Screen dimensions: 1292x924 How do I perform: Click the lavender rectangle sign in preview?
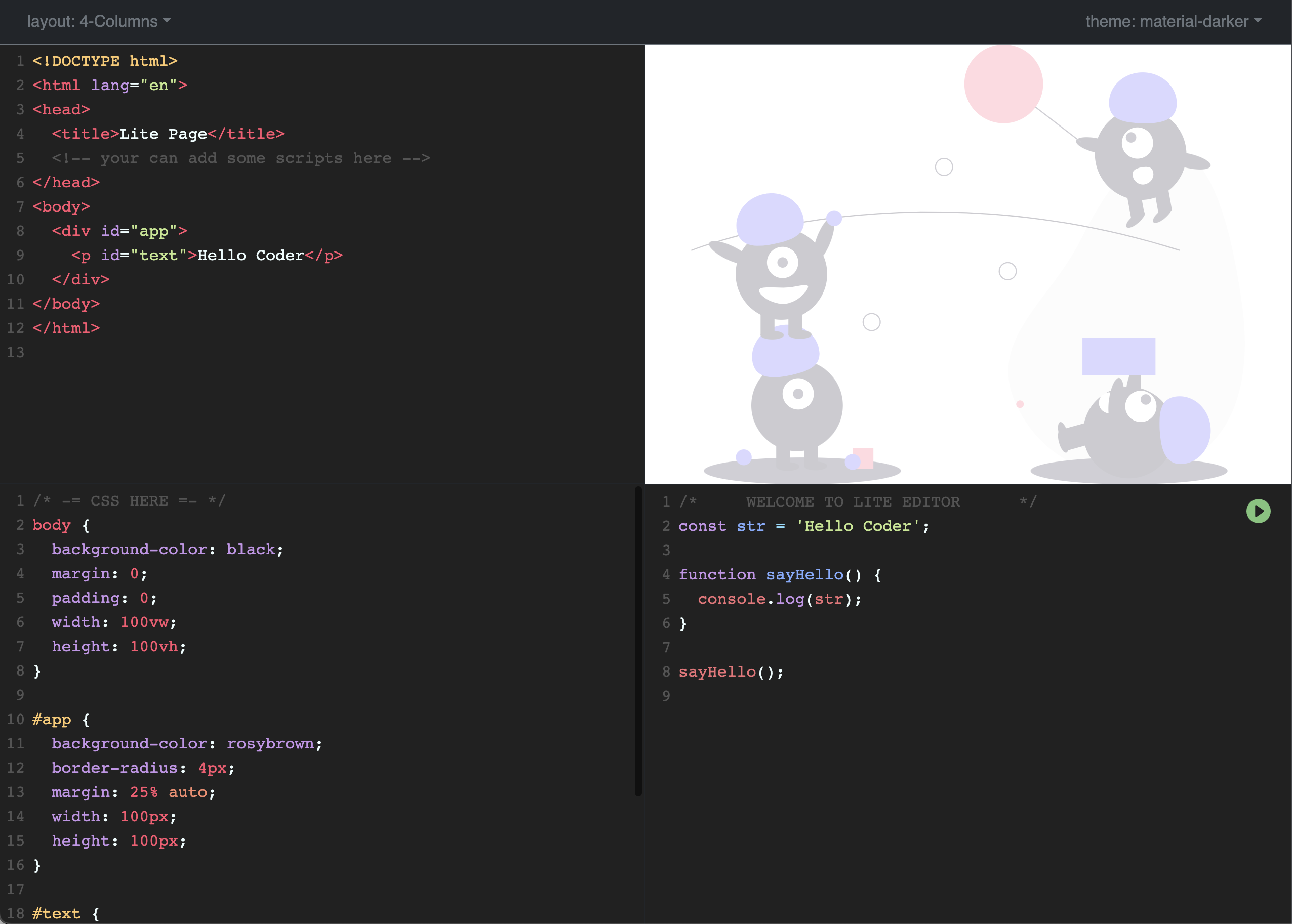click(1118, 356)
